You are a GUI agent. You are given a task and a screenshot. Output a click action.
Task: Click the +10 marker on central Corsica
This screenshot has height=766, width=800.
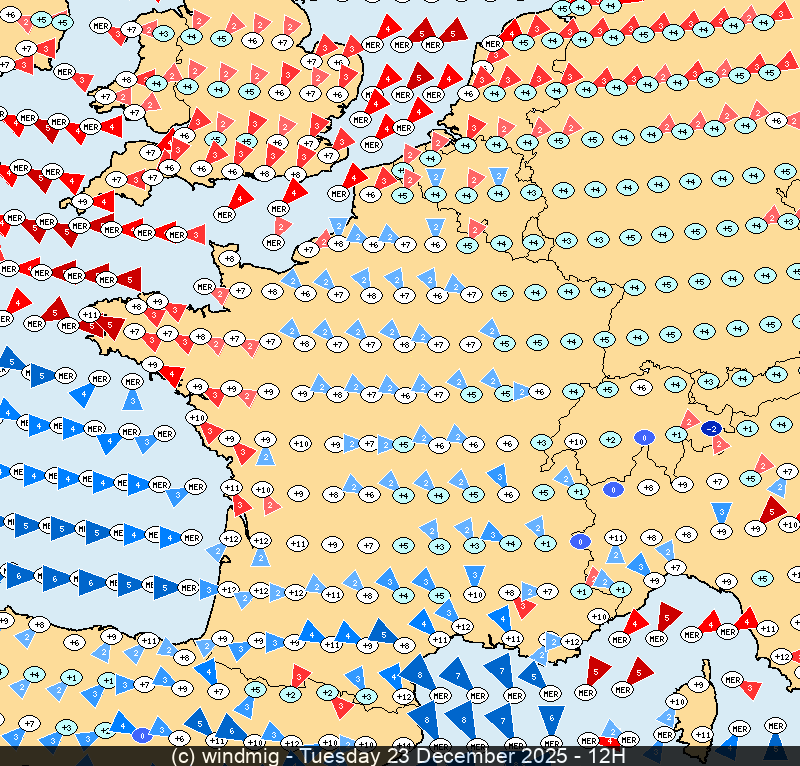pyautogui.click(x=677, y=702)
